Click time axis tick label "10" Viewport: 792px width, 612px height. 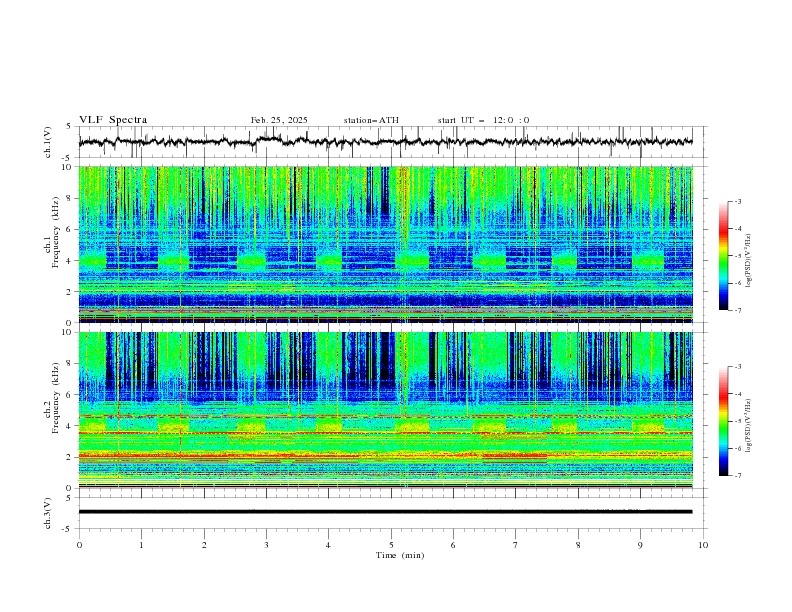pyautogui.click(x=703, y=545)
